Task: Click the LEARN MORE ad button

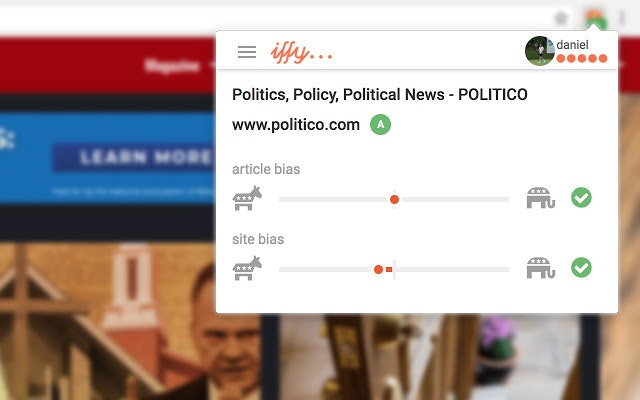Action: (x=134, y=157)
